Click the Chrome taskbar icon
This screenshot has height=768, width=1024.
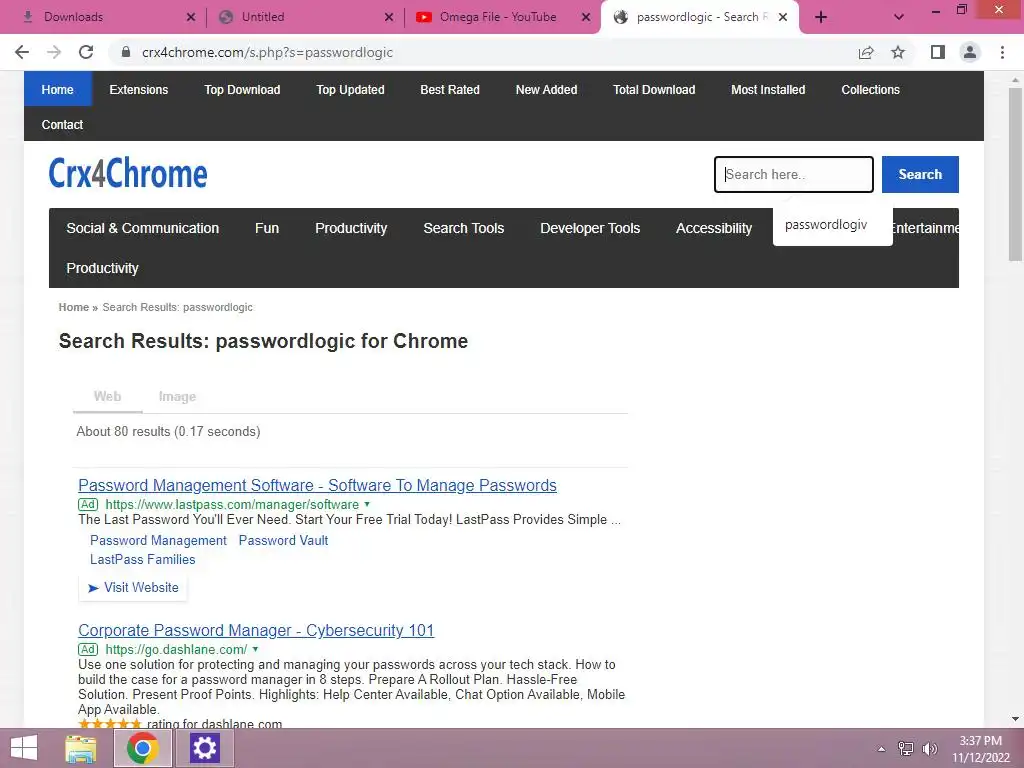point(143,748)
